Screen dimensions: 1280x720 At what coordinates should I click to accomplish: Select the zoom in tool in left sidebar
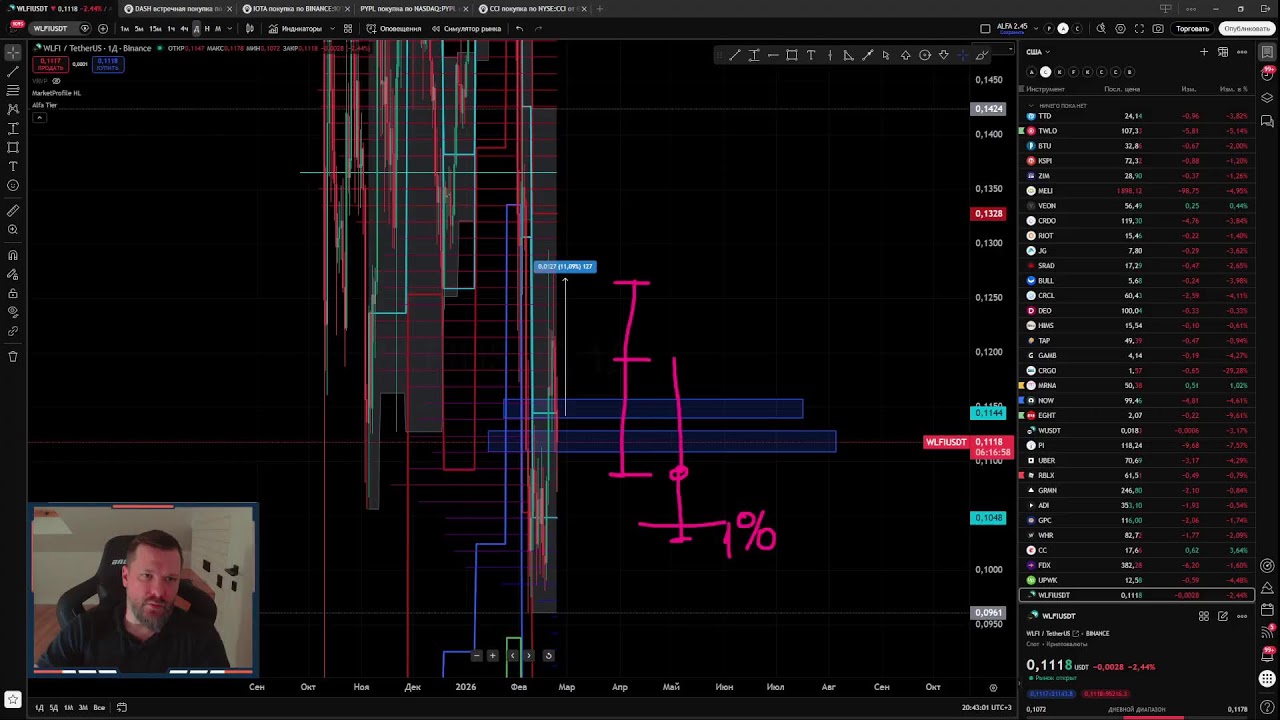pyautogui.click(x=13, y=230)
